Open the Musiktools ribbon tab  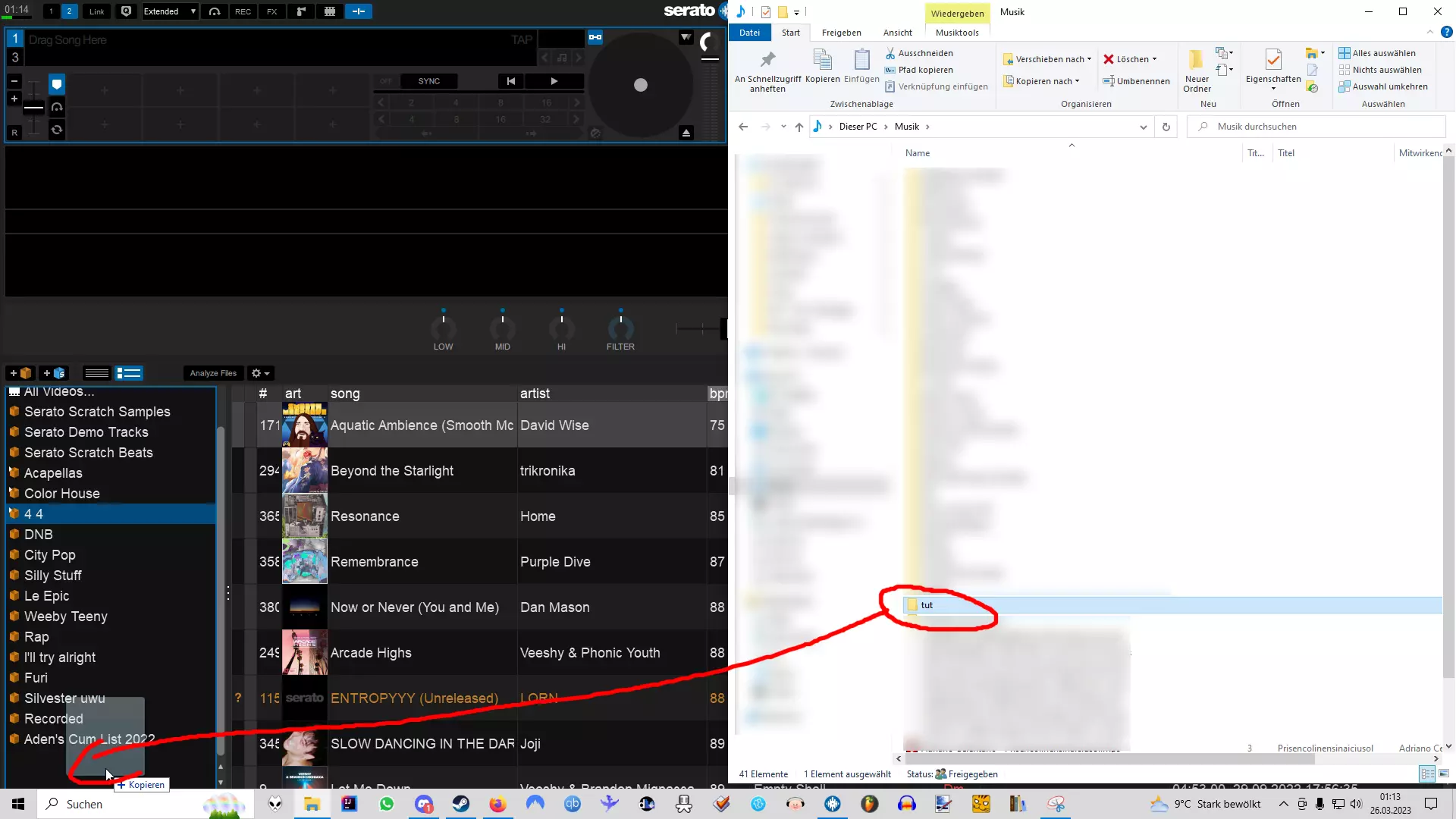(957, 33)
